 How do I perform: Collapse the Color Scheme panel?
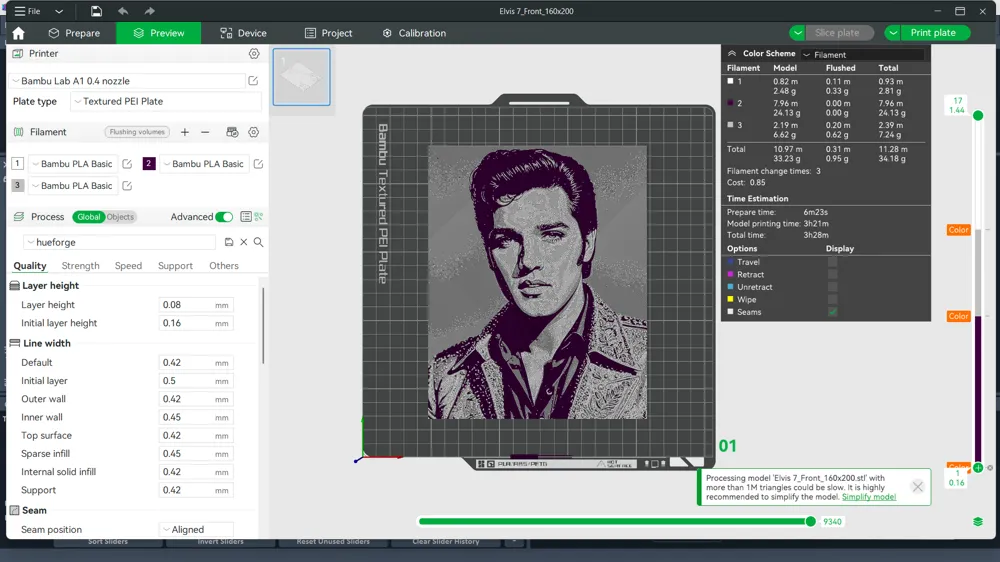tap(732, 54)
